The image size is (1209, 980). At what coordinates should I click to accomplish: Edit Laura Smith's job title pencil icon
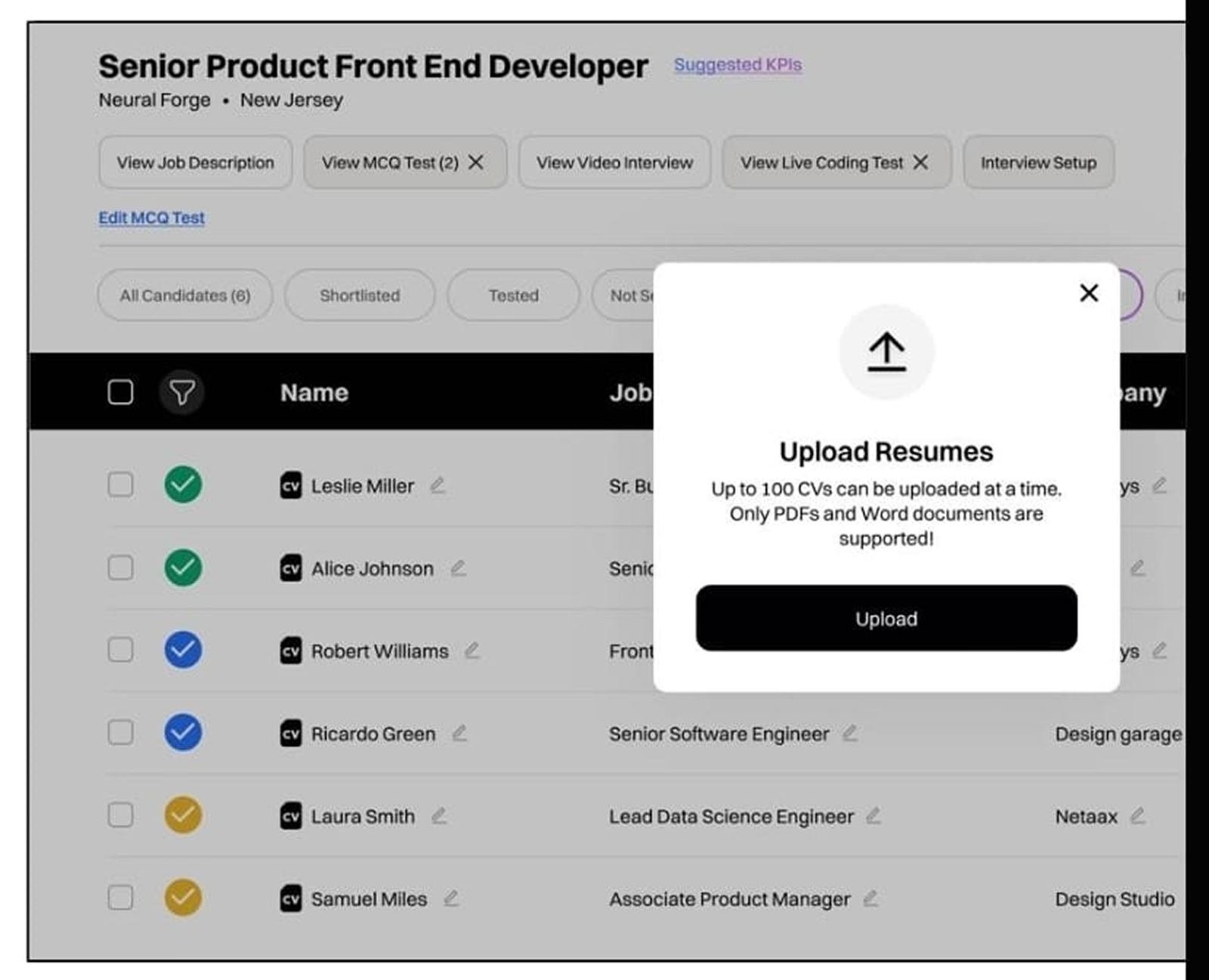coord(876,817)
